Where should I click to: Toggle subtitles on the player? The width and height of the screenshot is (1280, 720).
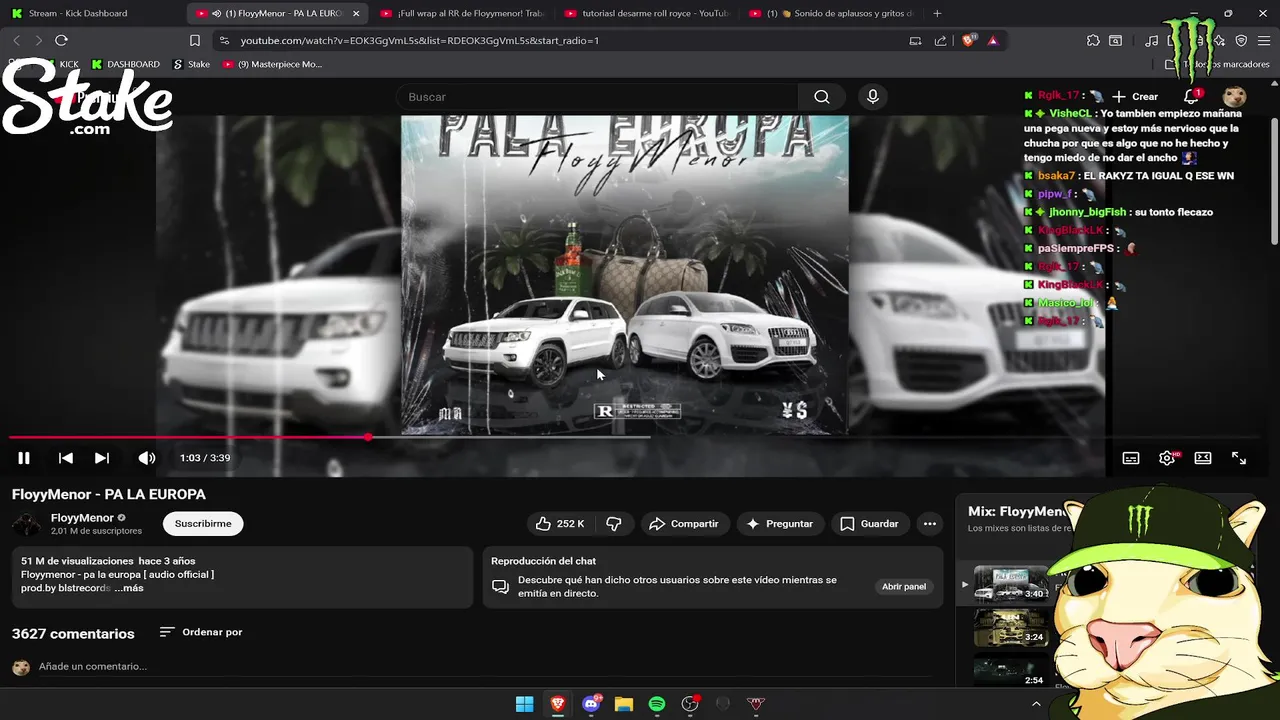click(1131, 458)
